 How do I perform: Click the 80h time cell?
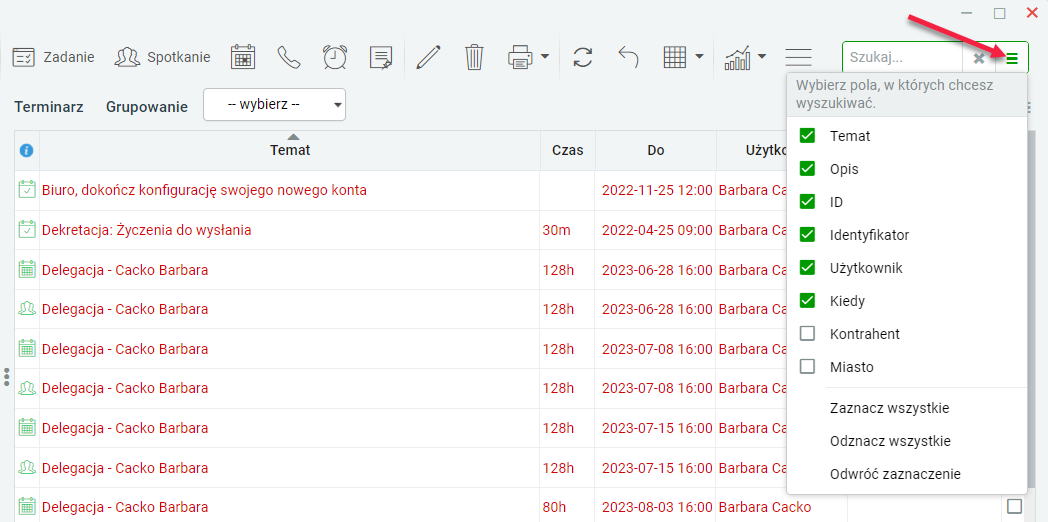[x=554, y=507]
